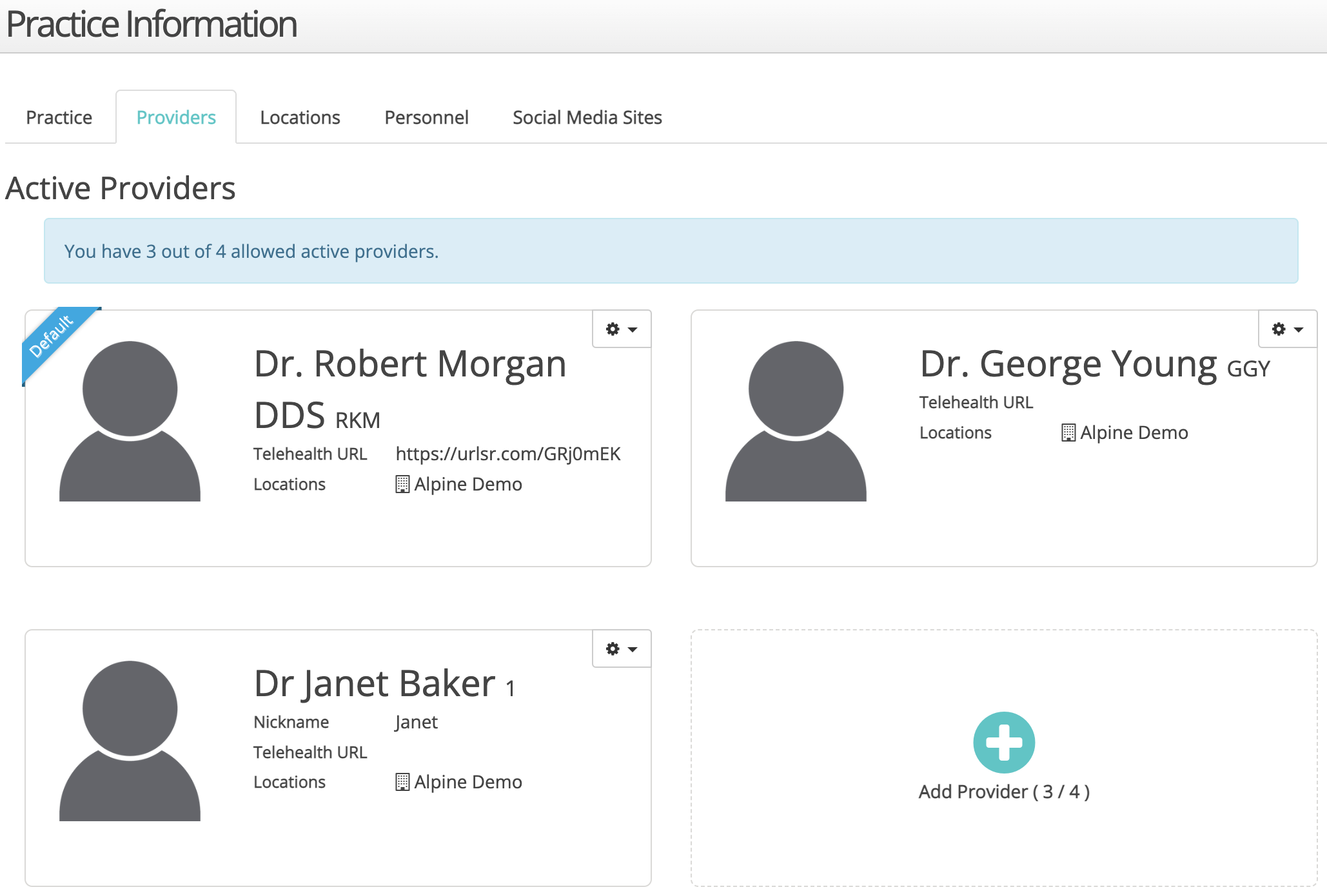Go to the Personnel tab

426,117
